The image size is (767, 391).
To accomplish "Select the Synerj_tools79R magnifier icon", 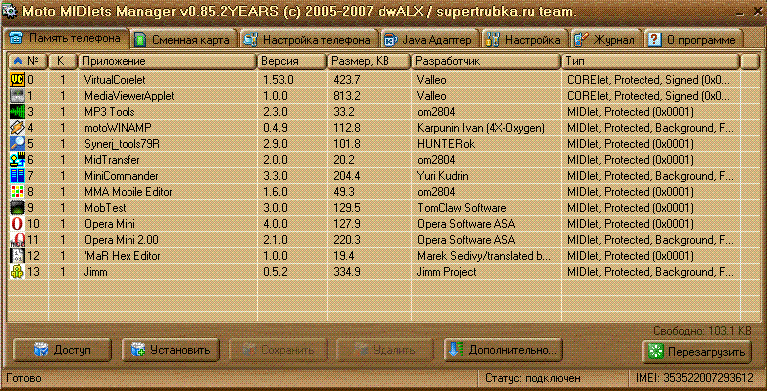I will pyautogui.click(x=17, y=143).
